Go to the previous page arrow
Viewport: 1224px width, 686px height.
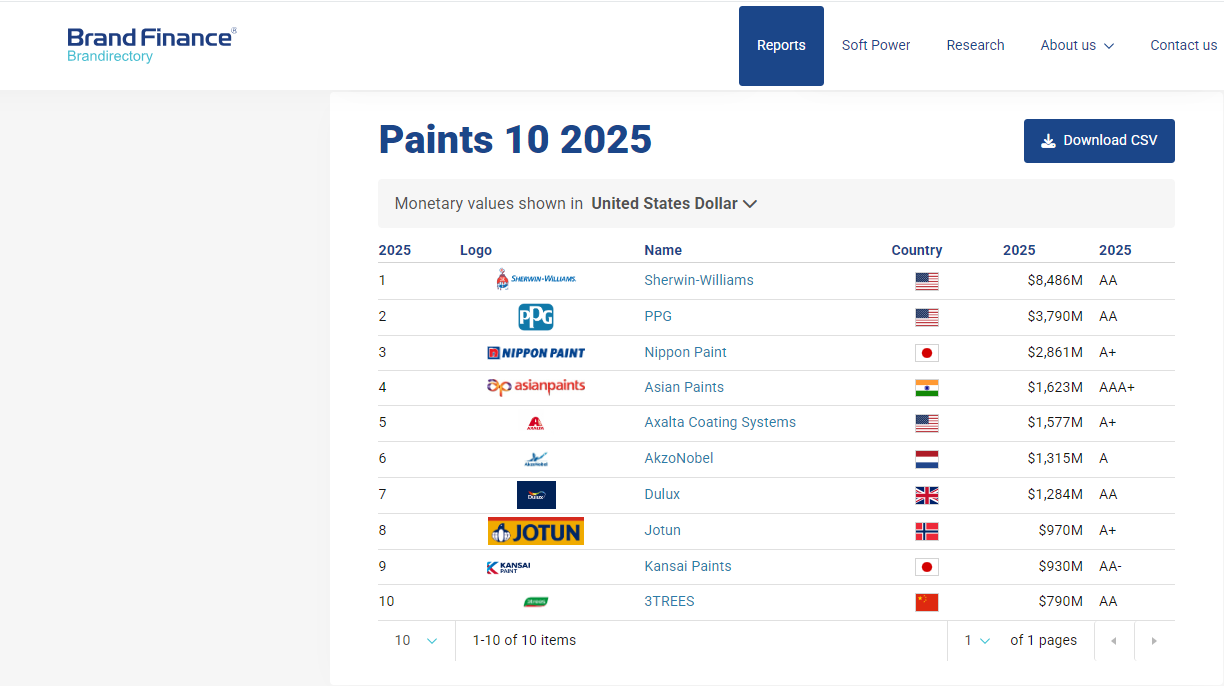click(x=1114, y=641)
